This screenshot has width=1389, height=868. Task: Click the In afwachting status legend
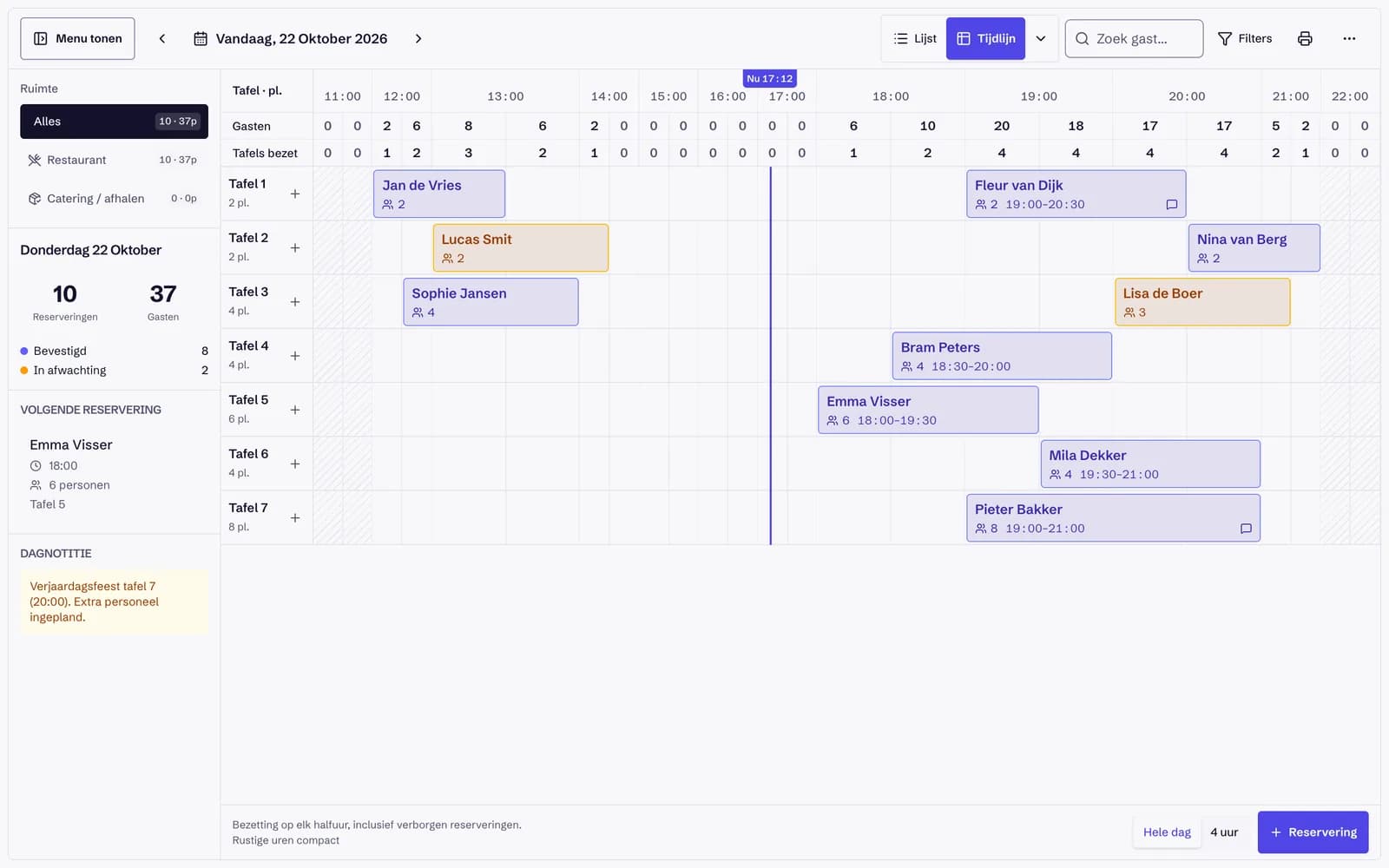(x=115, y=370)
